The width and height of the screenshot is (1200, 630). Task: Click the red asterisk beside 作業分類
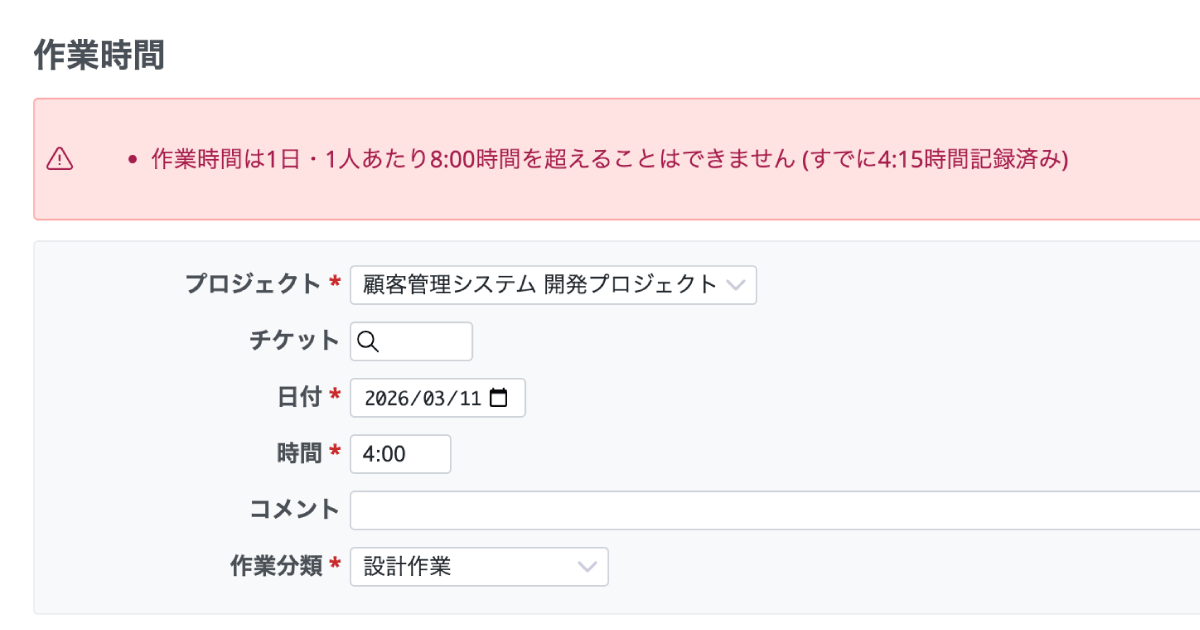[x=335, y=565]
